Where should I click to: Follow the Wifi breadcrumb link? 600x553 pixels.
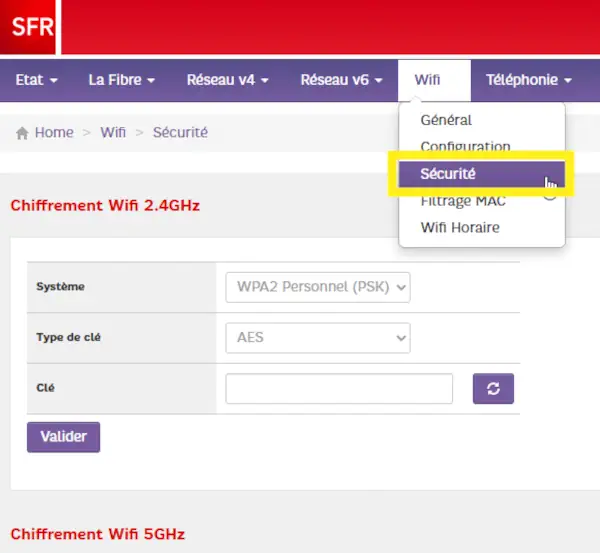click(x=113, y=132)
